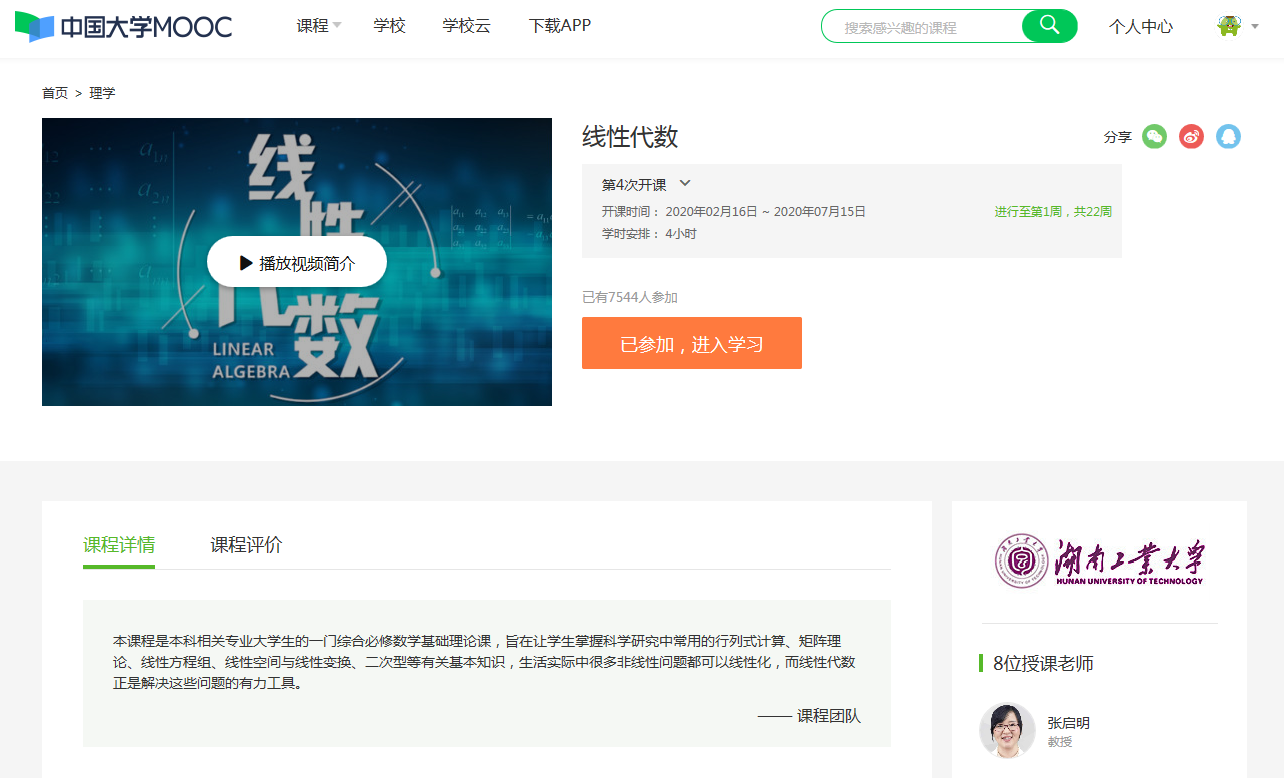Click the user avatar icon
1284x778 pixels.
(1228, 26)
